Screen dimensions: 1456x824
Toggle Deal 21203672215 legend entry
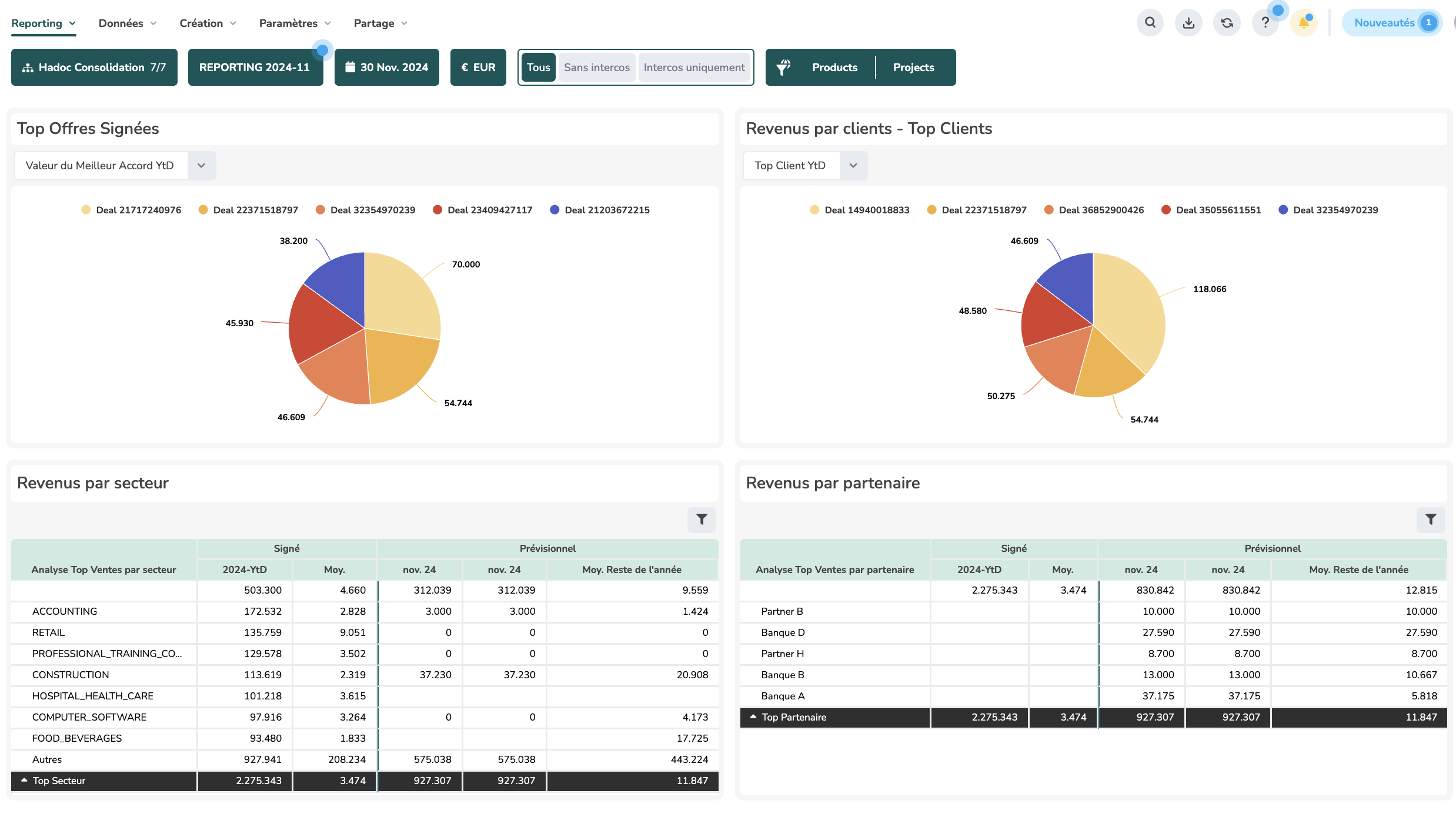(599, 210)
